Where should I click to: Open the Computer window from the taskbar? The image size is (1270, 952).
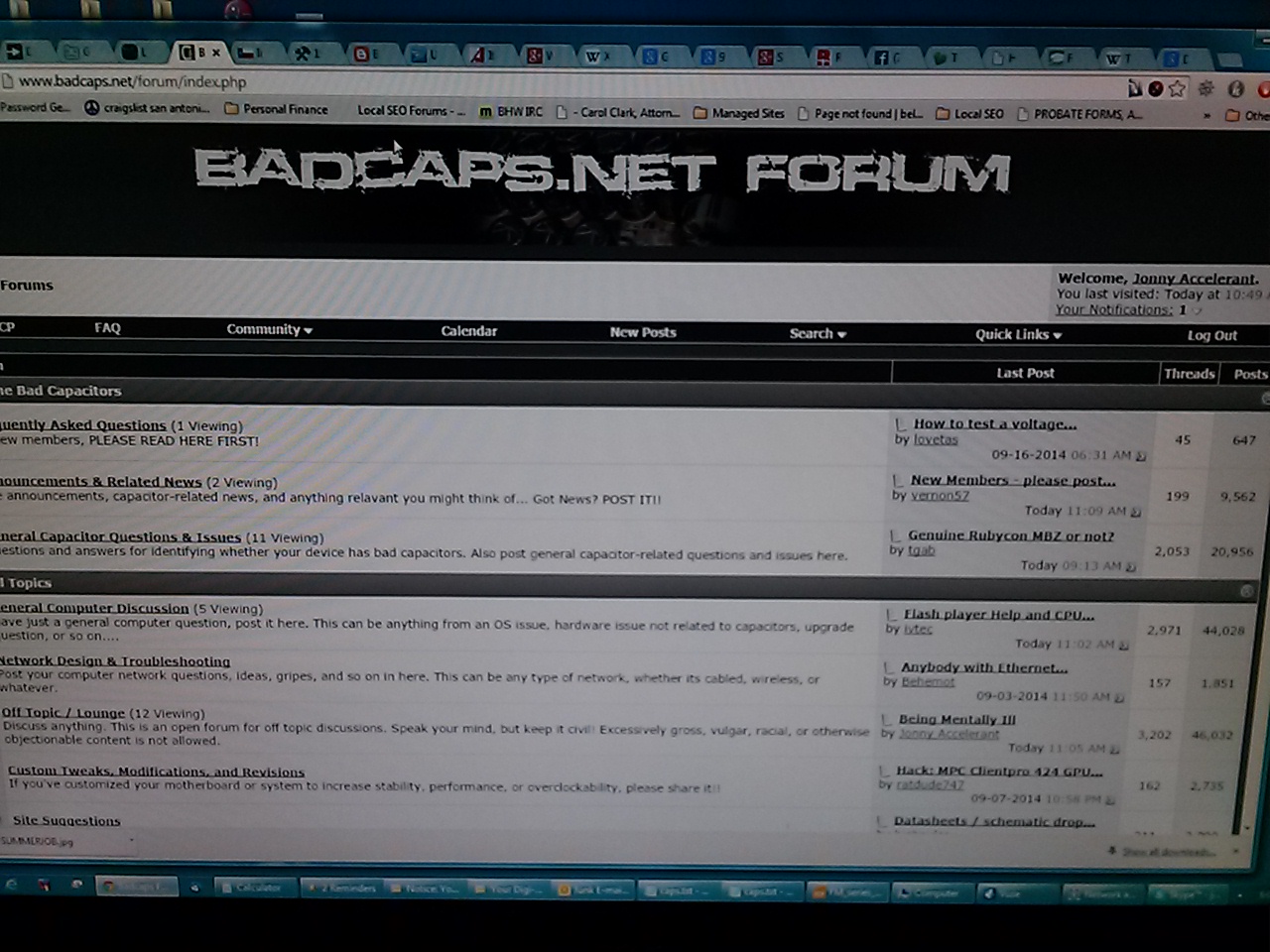tap(931, 892)
